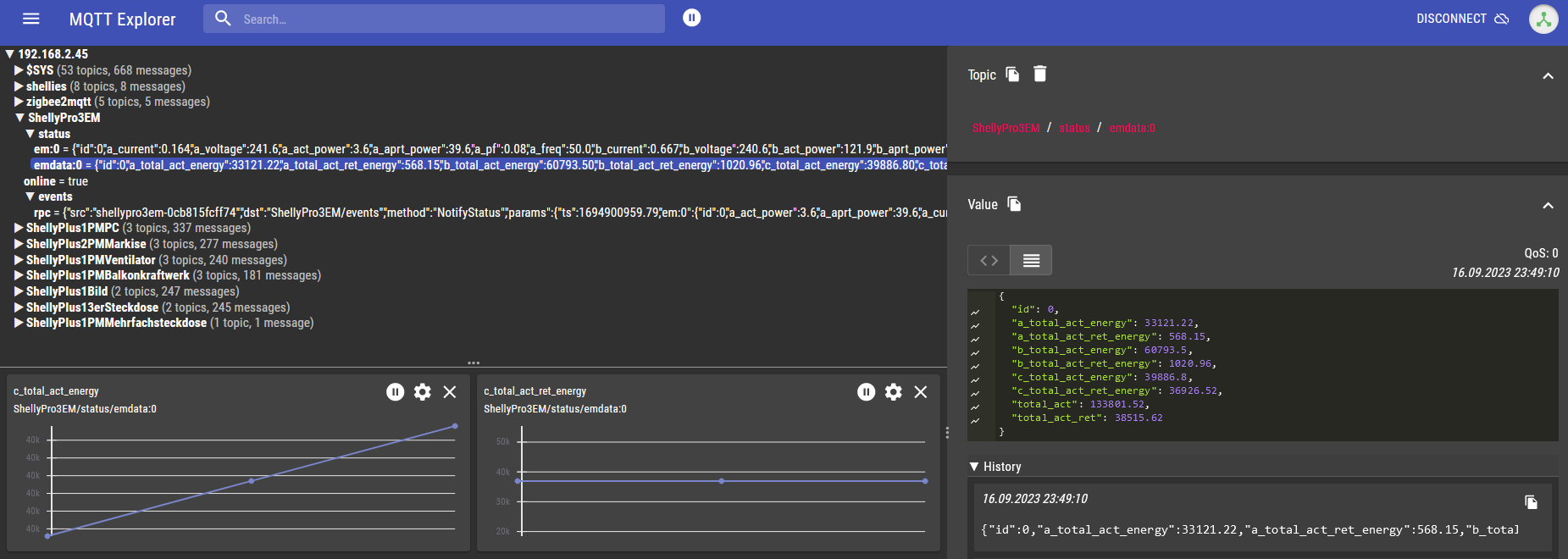The height and width of the screenshot is (559, 1568).
Task: Switch value view to formatted list mode
Action: pos(1031,260)
